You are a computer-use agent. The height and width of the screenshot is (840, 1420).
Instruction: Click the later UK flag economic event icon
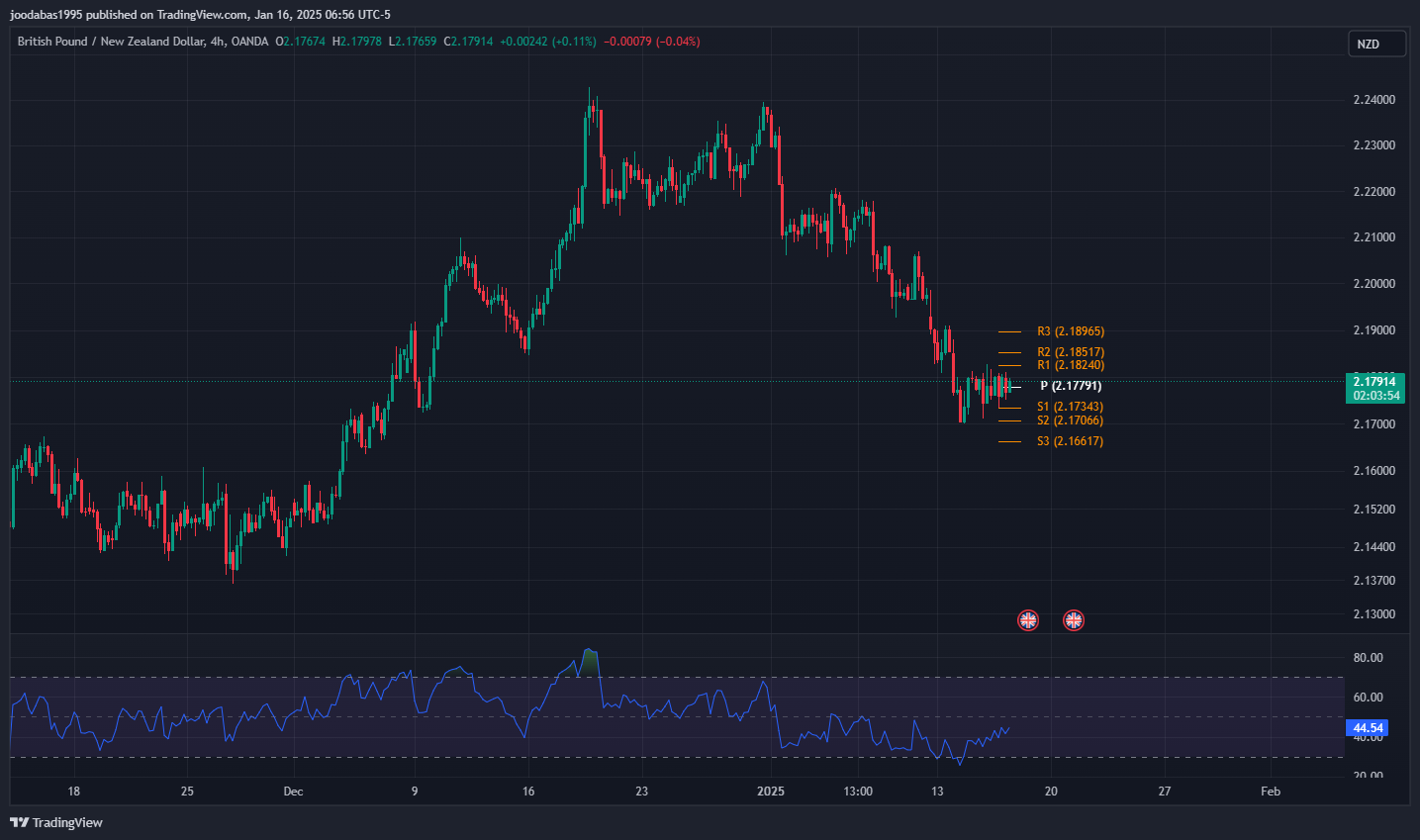(x=1073, y=620)
